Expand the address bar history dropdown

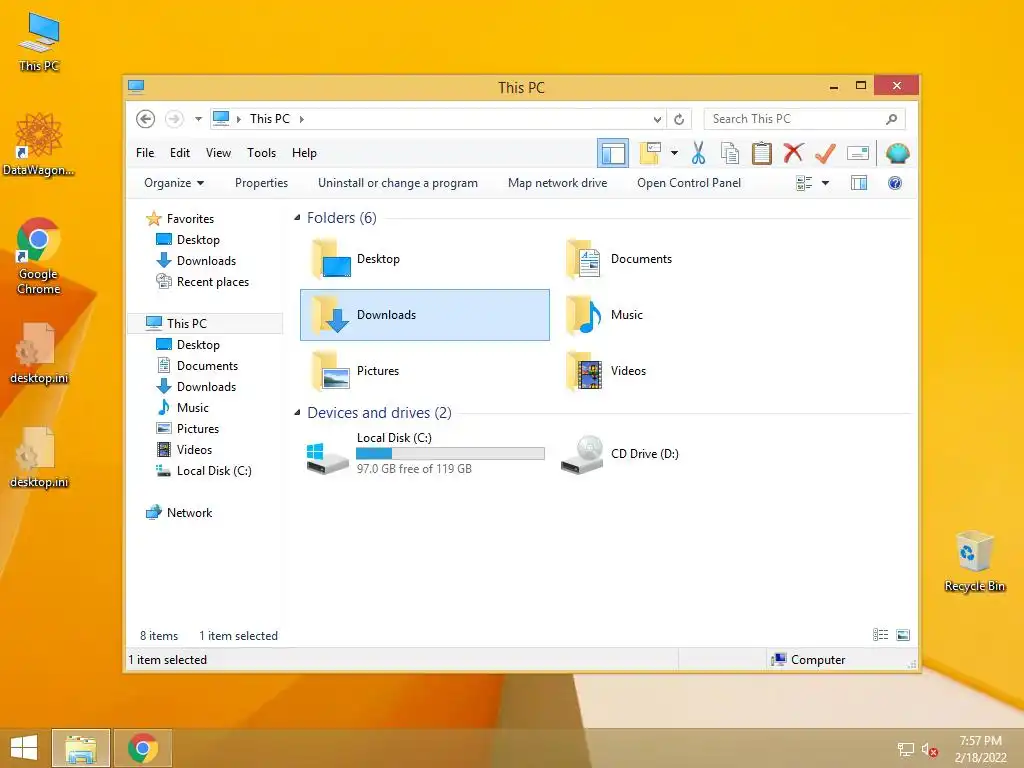[657, 119]
